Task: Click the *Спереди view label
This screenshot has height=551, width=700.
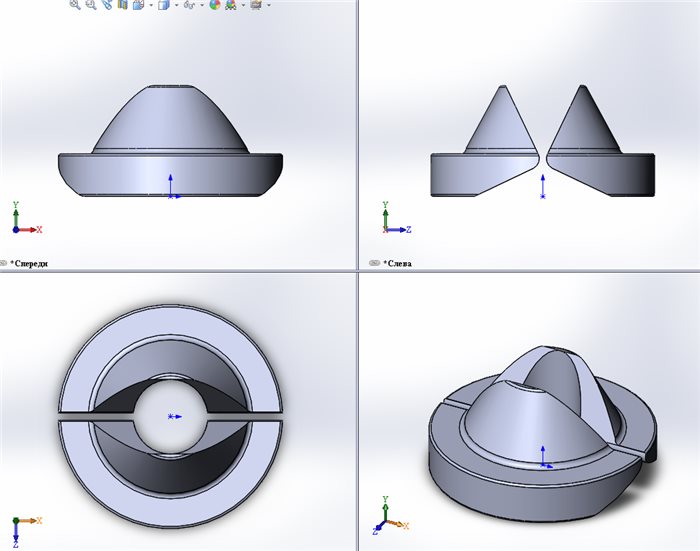Action: coord(29,263)
